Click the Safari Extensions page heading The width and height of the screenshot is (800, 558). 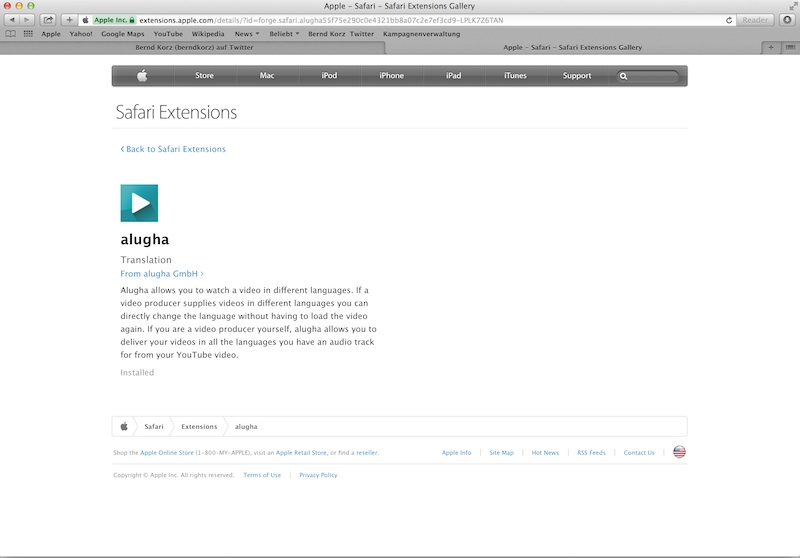[x=176, y=112]
